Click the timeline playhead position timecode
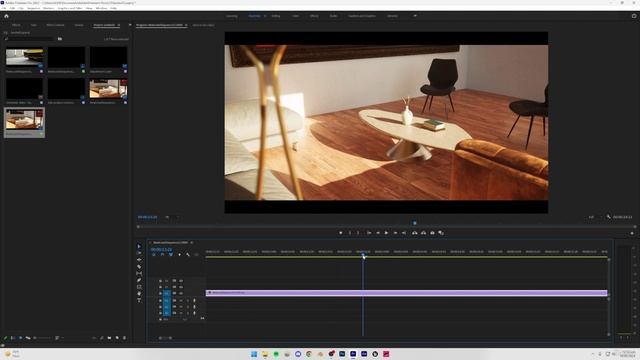The height and width of the screenshot is (360, 640). click(x=161, y=249)
